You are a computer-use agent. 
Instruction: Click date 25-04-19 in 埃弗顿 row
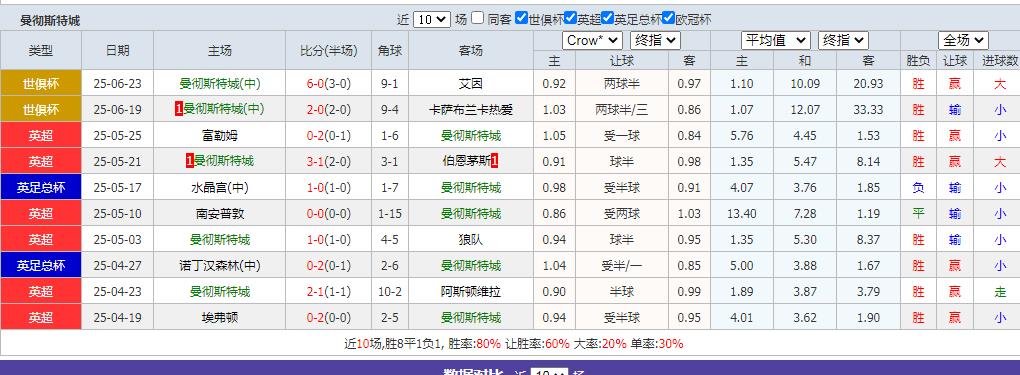point(118,318)
